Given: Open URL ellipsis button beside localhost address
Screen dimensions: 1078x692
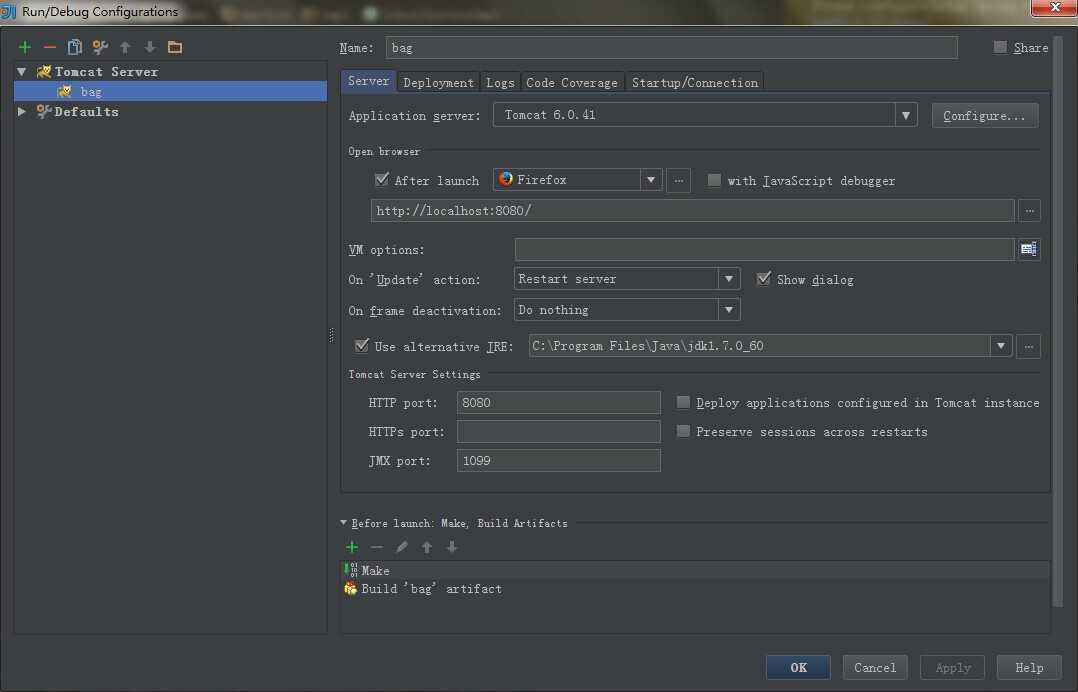Looking at the screenshot, I should [x=1029, y=210].
